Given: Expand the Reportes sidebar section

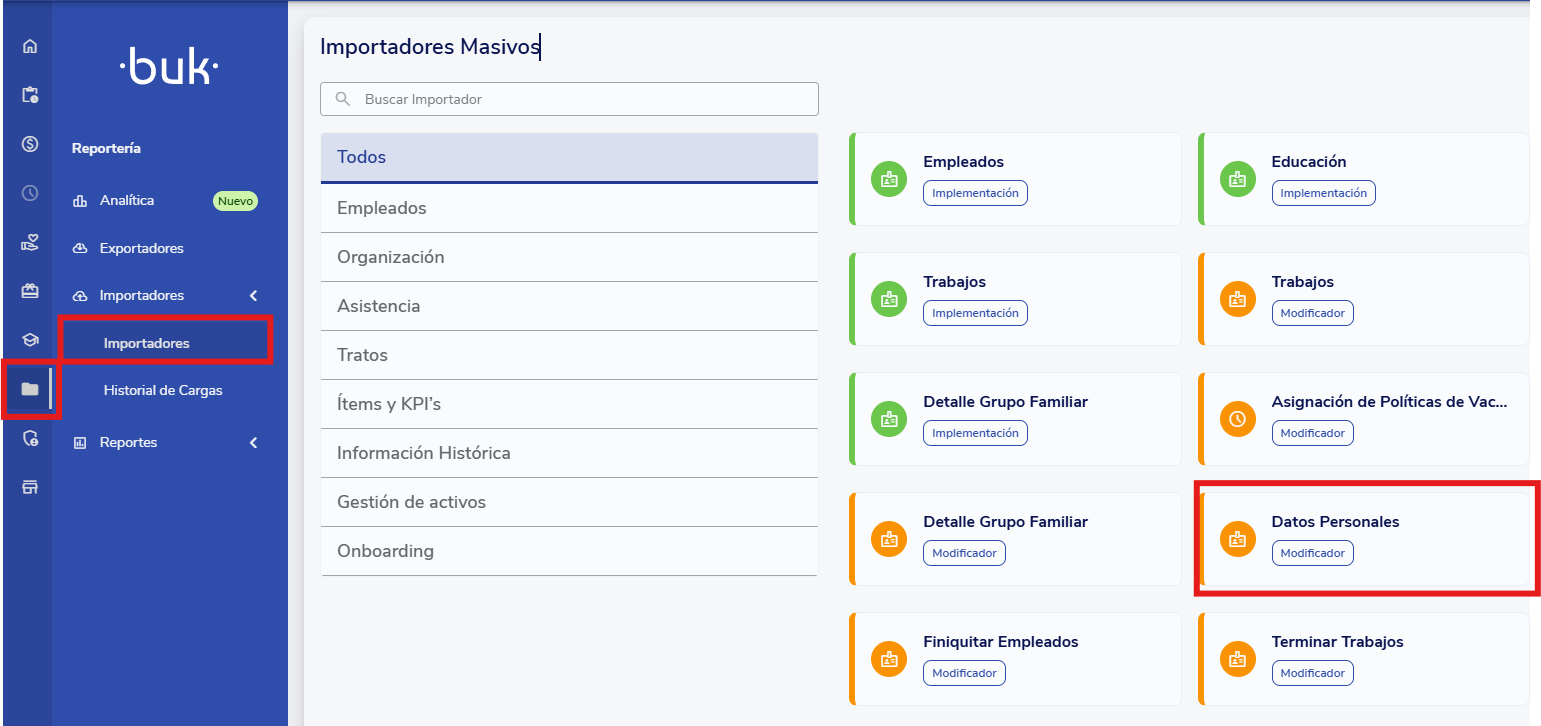Looking at the screenshot, I should point(253,443).
